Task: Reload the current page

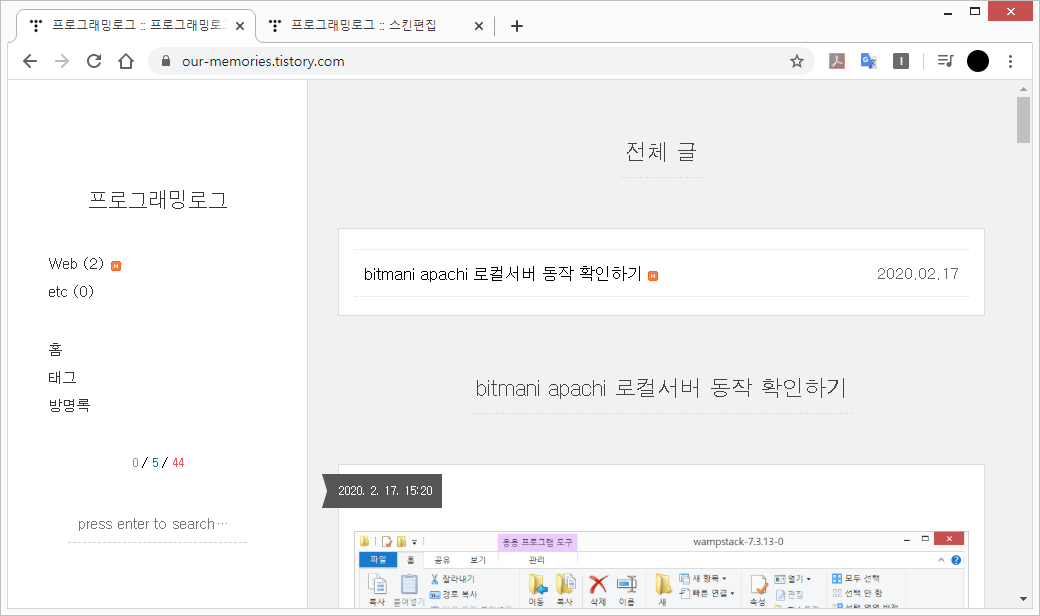Action: (94, 61)
